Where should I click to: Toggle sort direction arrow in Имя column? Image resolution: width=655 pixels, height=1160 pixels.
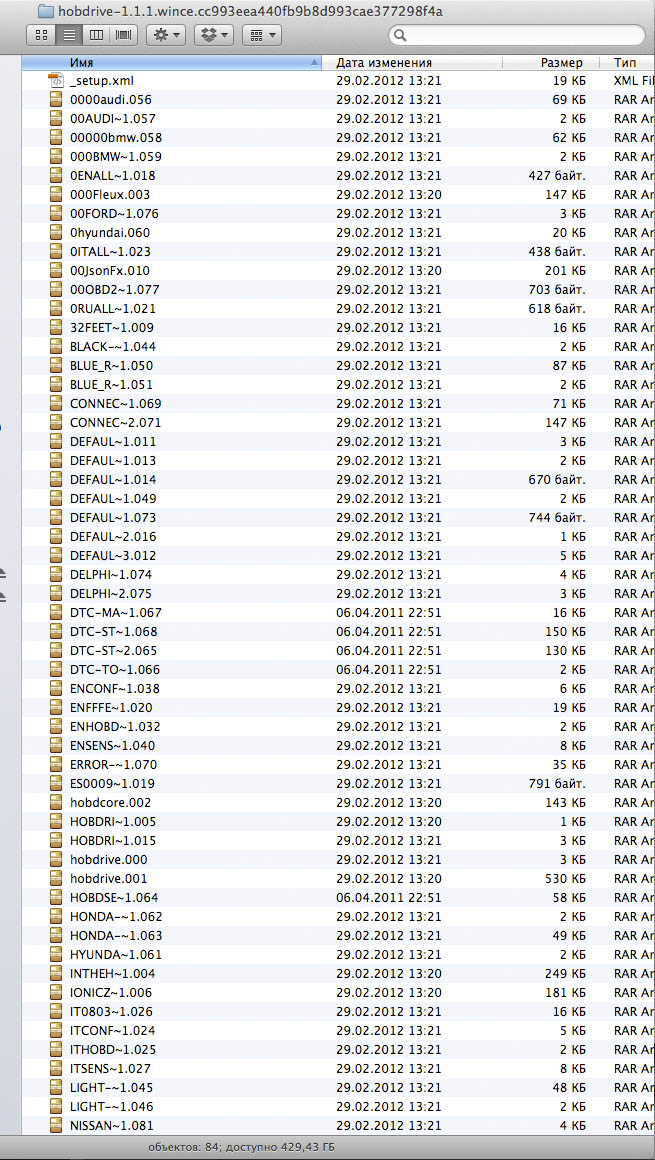(315, 63)
